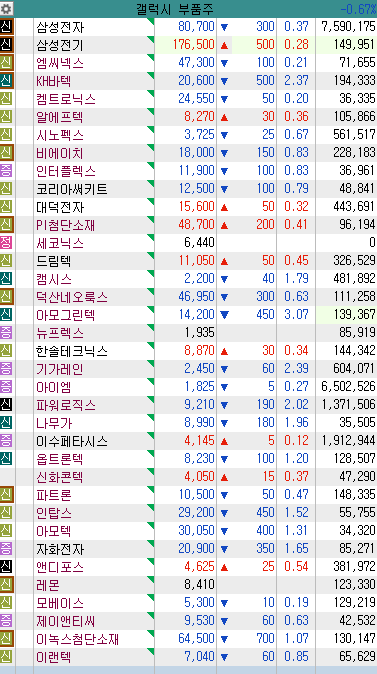
Task: Click the 176,500 price of 삼성전기
Action: tap(193, 45)
